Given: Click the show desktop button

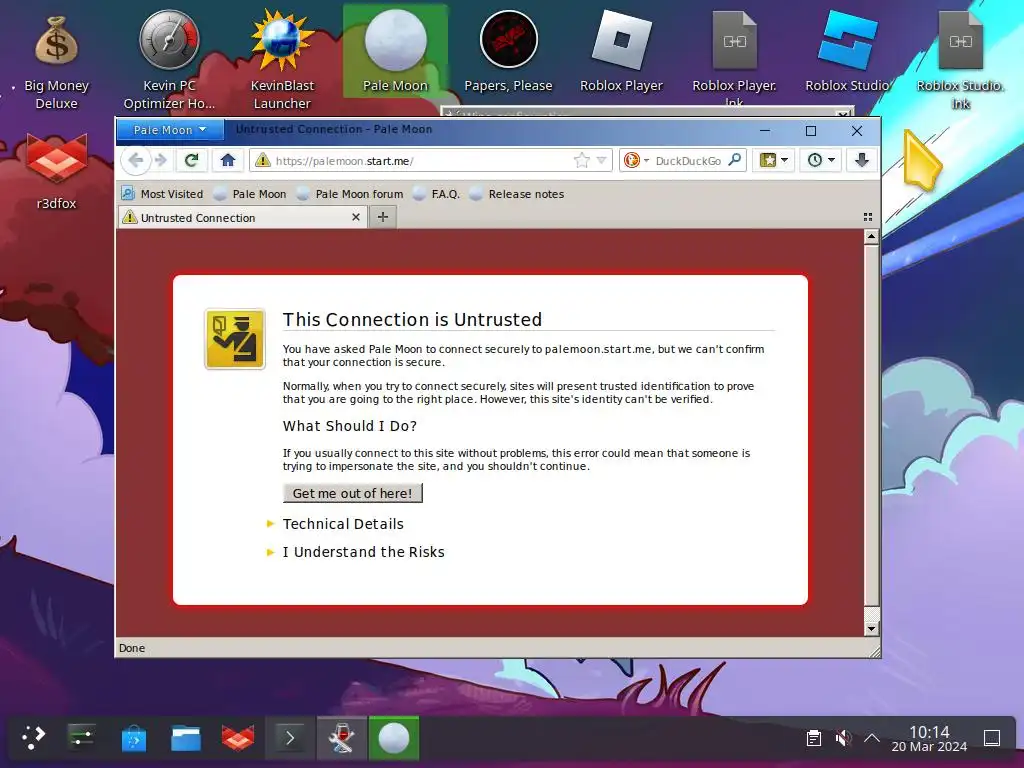Looking at the screenshot, I should pyautogui.click(x=992, y=738).
